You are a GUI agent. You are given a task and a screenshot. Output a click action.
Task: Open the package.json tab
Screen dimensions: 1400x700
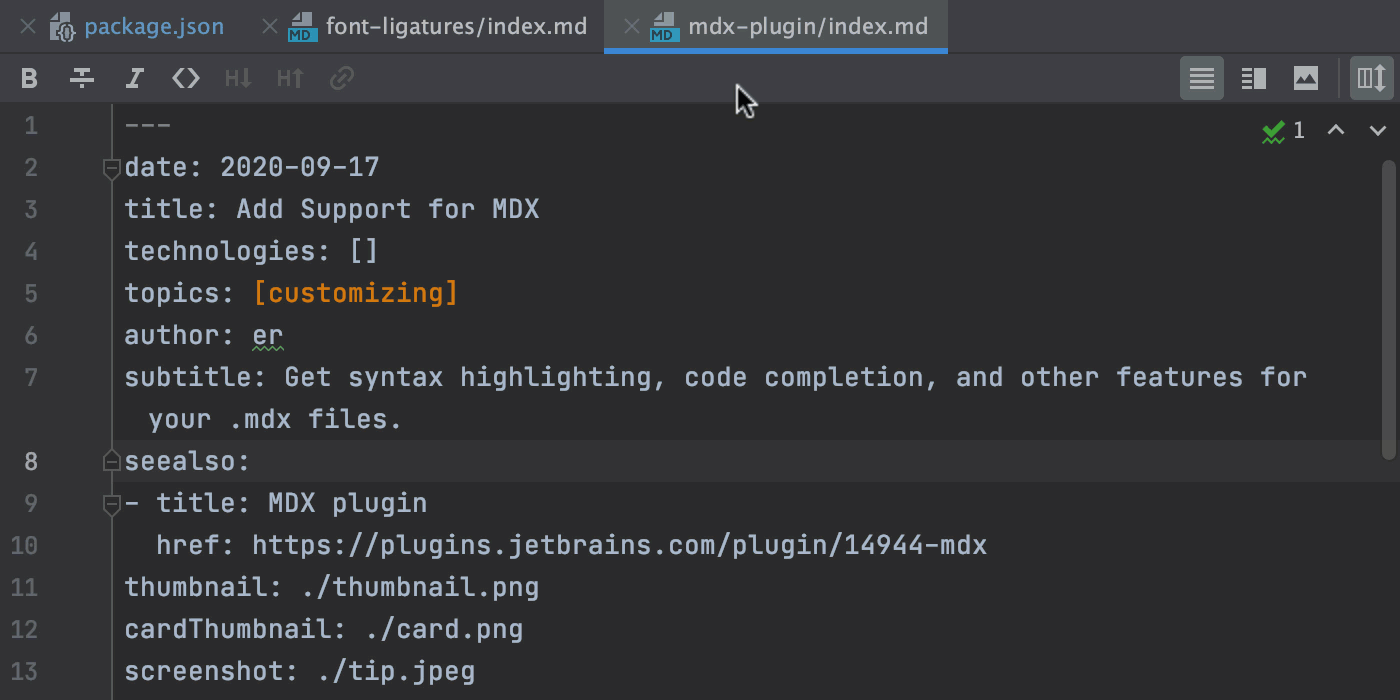154,27
